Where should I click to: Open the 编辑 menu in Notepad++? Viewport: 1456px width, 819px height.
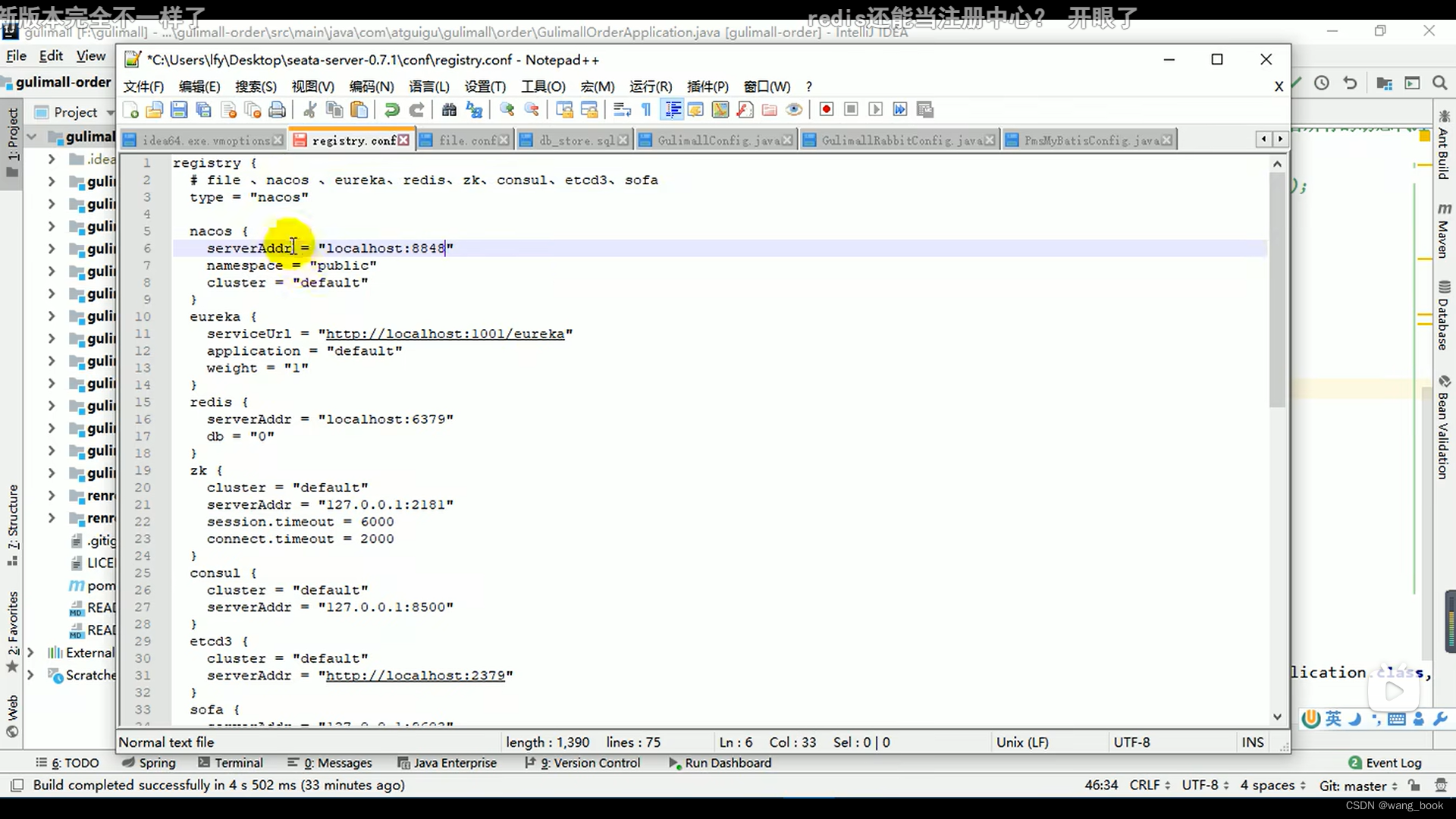(x=197, y=86)
